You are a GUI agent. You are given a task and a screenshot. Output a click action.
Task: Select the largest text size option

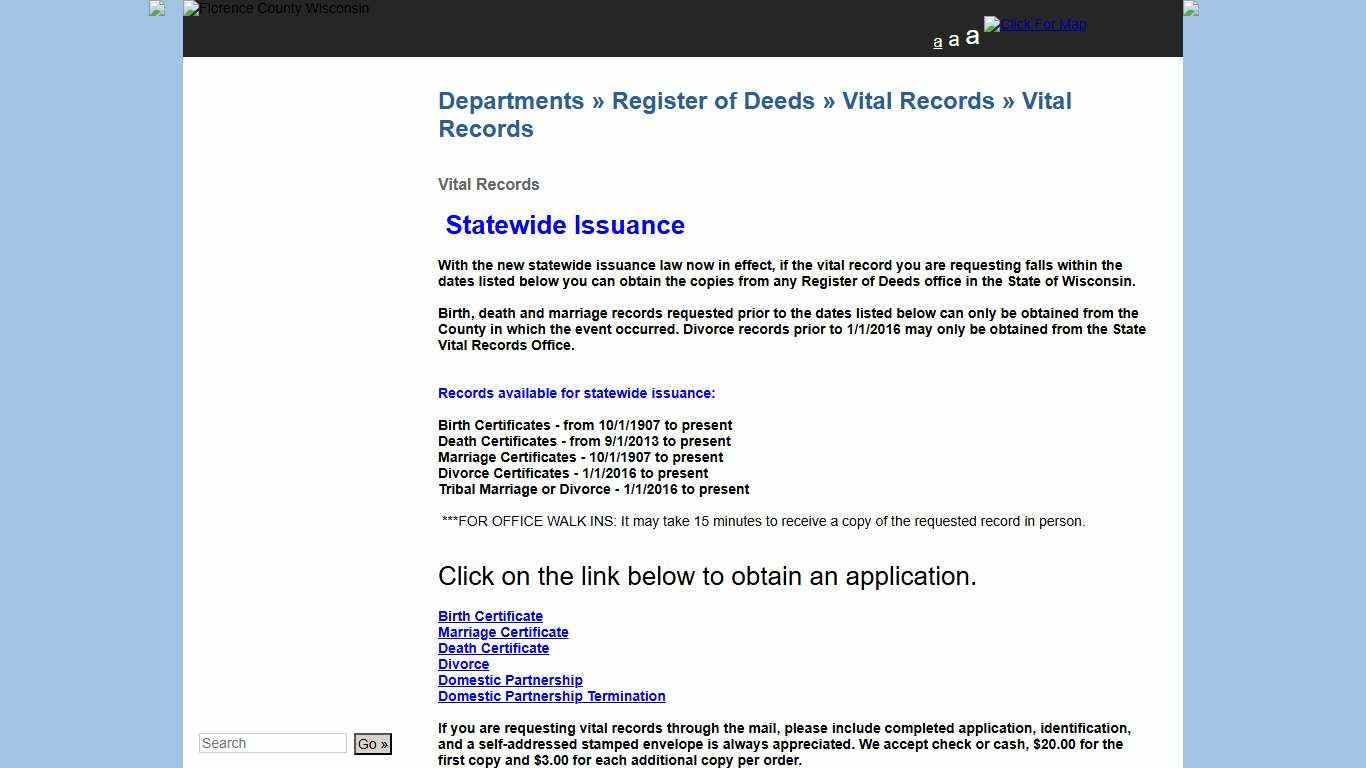(970, 37)
